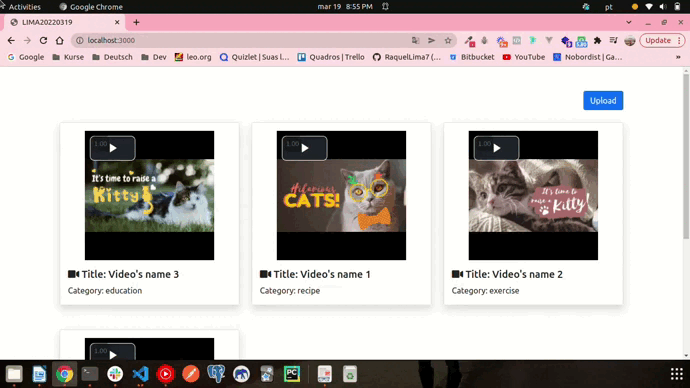Open the Google bookmark

point(26,57)
